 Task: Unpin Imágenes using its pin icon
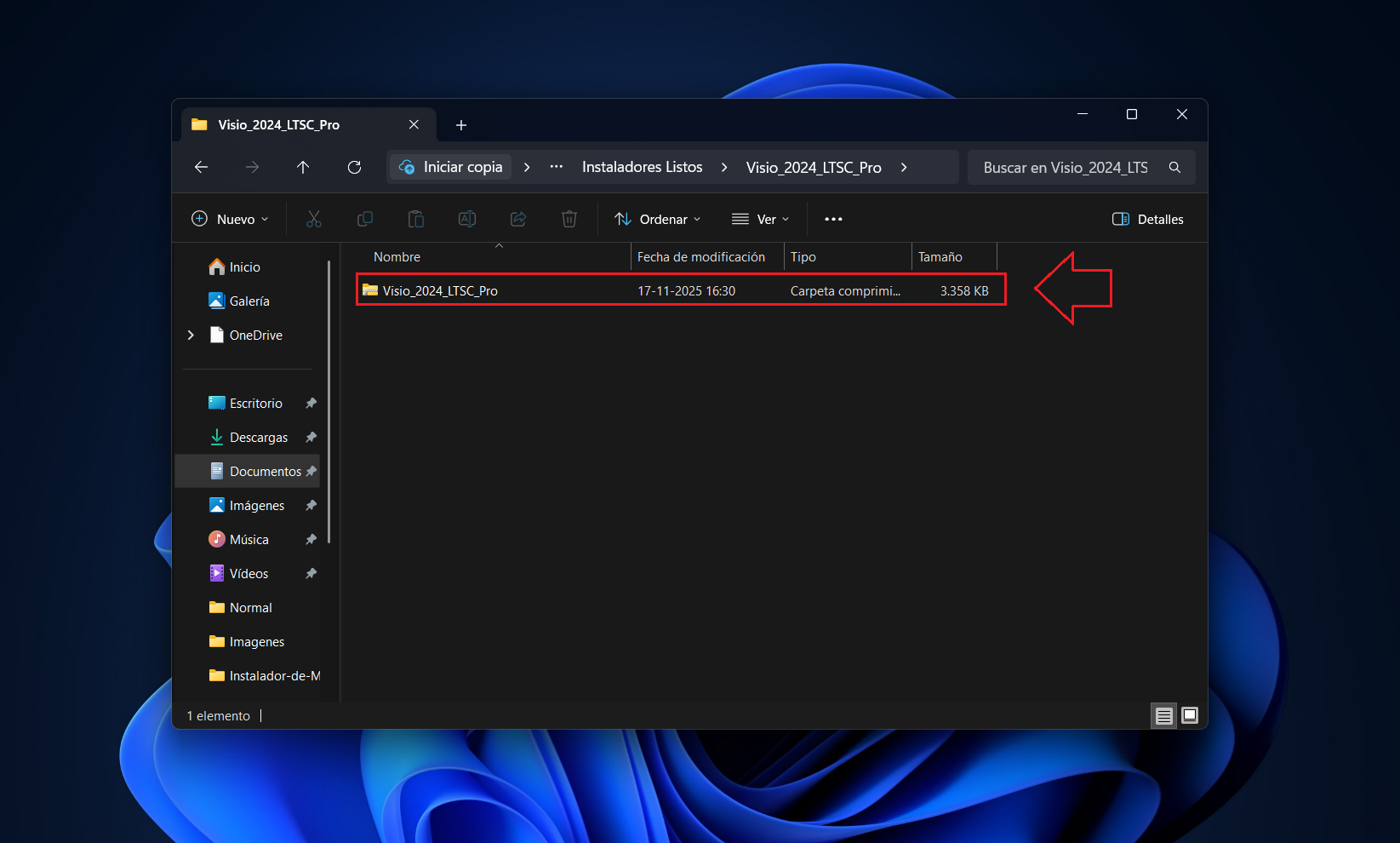tap(311, 506)
